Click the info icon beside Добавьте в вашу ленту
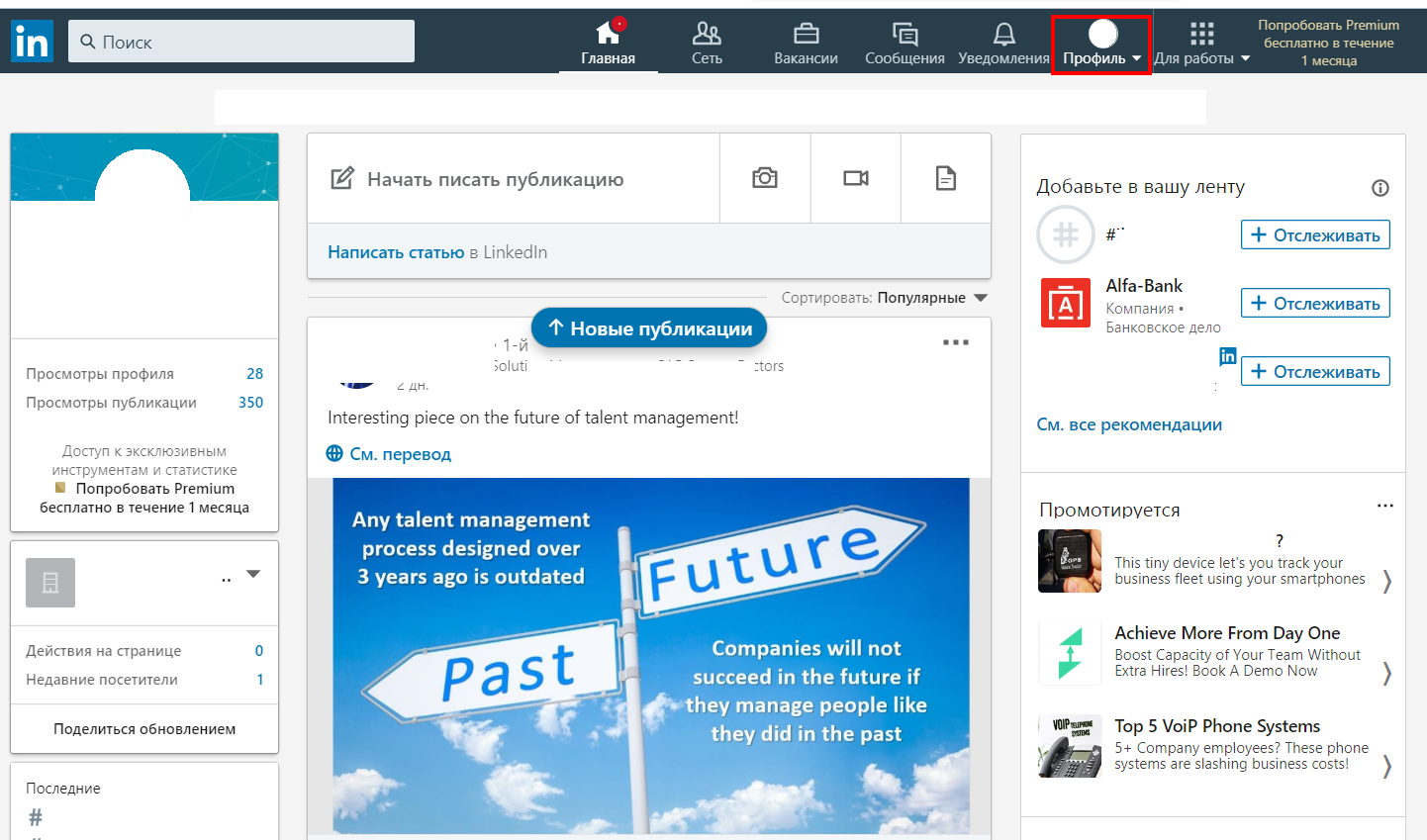The width and height of the screenshot is (1427, 840). (1380, 188)
